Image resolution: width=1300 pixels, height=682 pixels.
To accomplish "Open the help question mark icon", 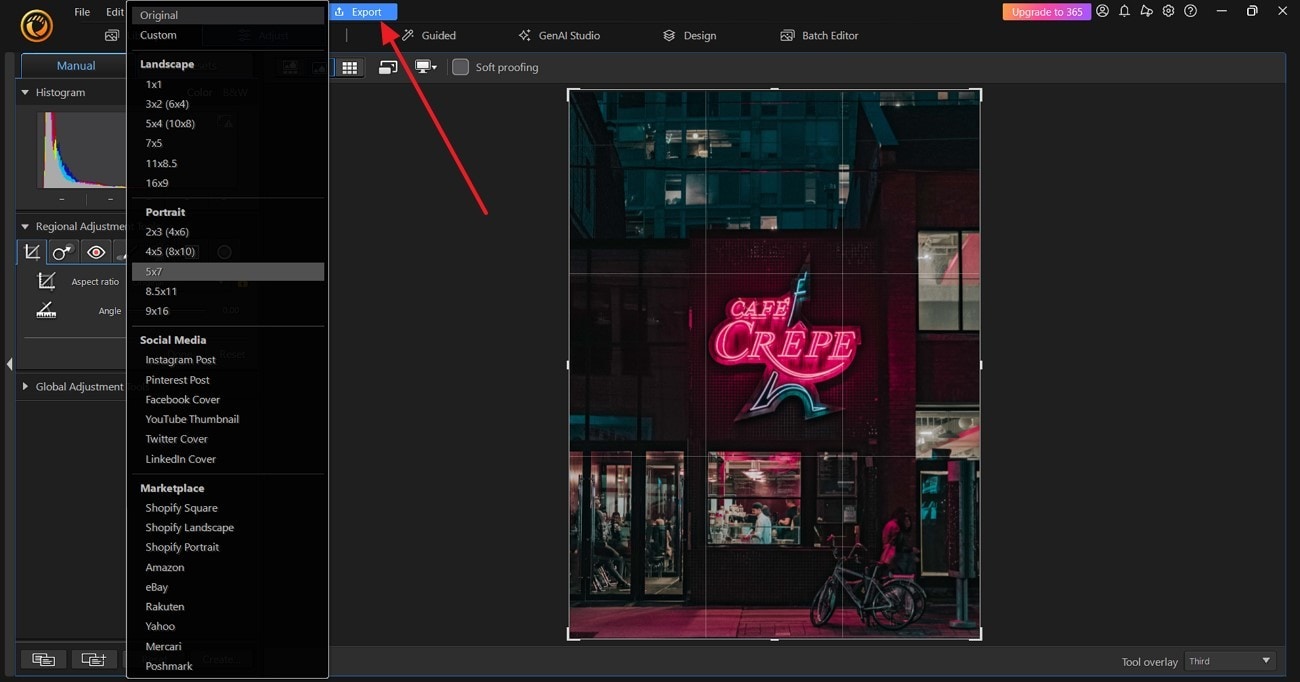I will (1190, 11).
